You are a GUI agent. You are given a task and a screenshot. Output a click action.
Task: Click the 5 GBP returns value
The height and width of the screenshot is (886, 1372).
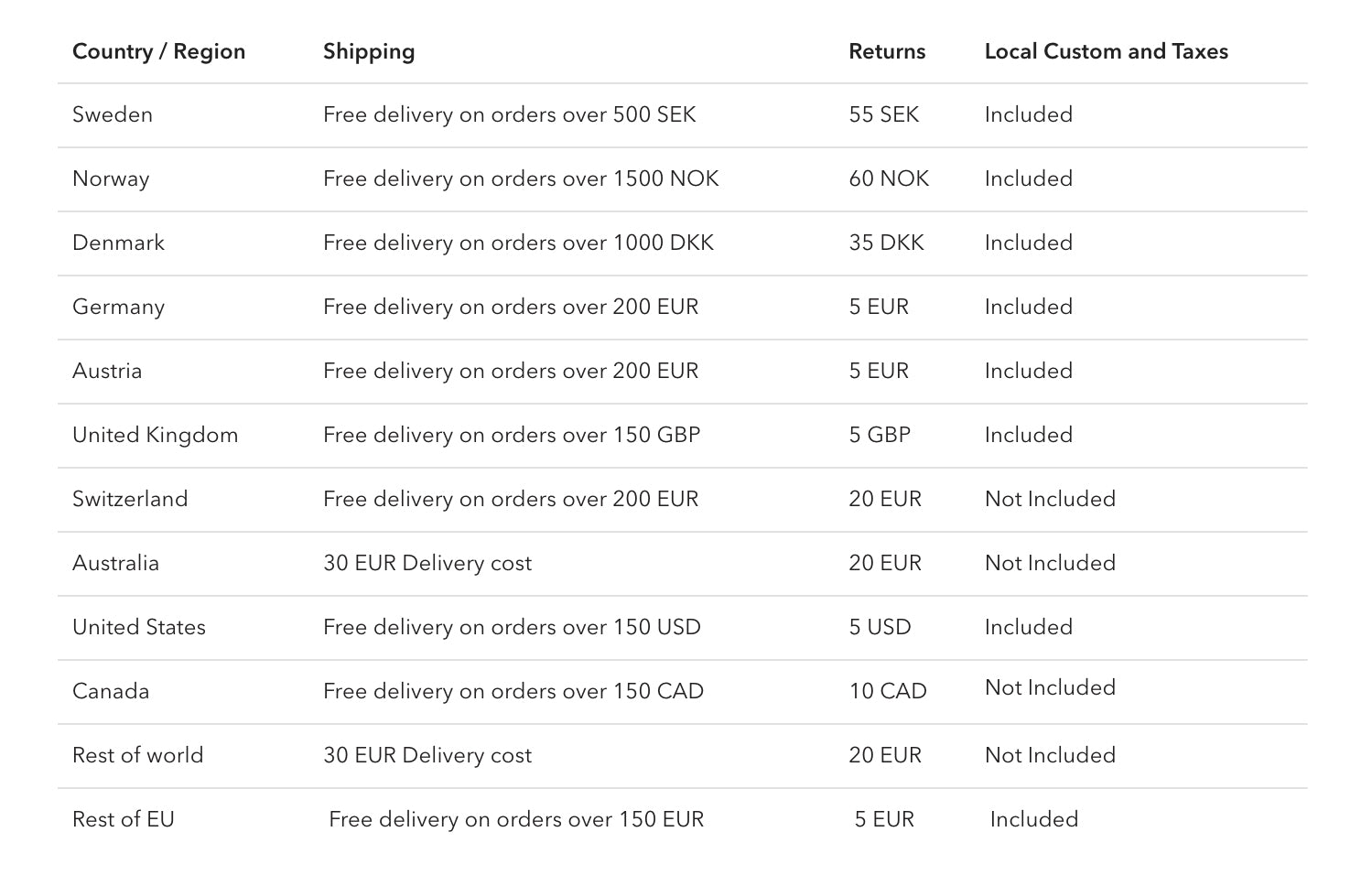coord(880,435)
